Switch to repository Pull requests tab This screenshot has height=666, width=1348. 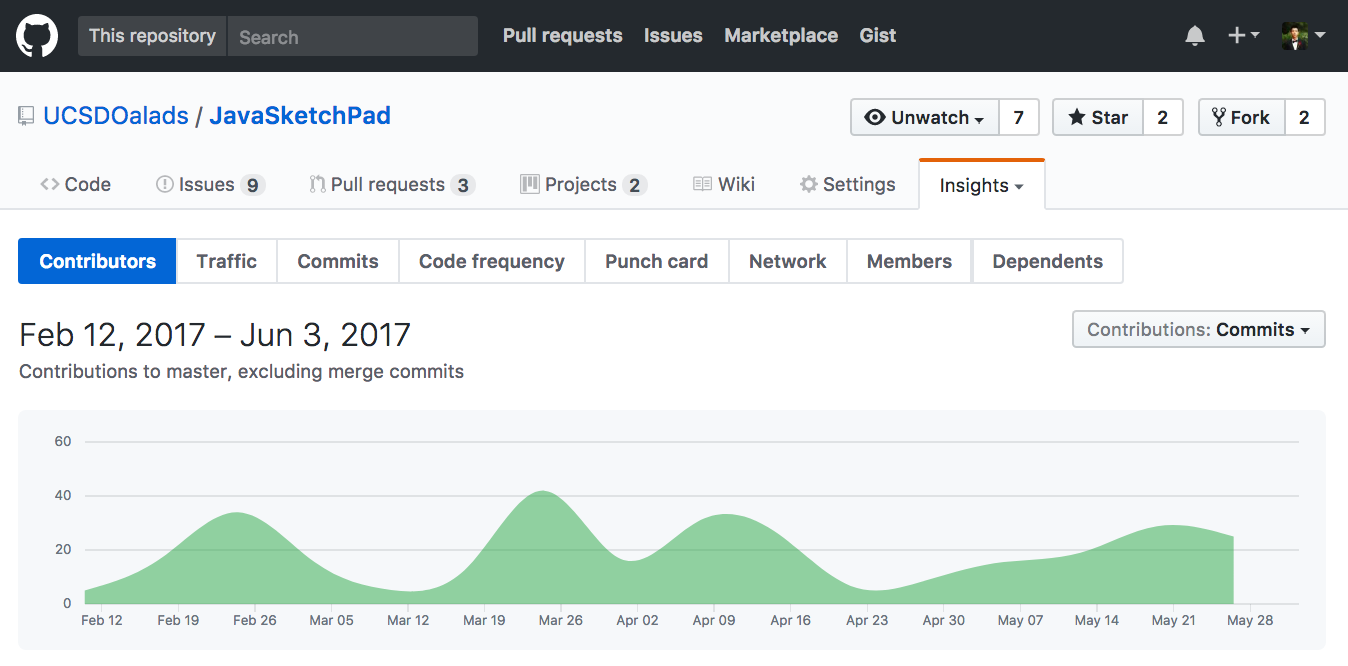click(391, 184)
